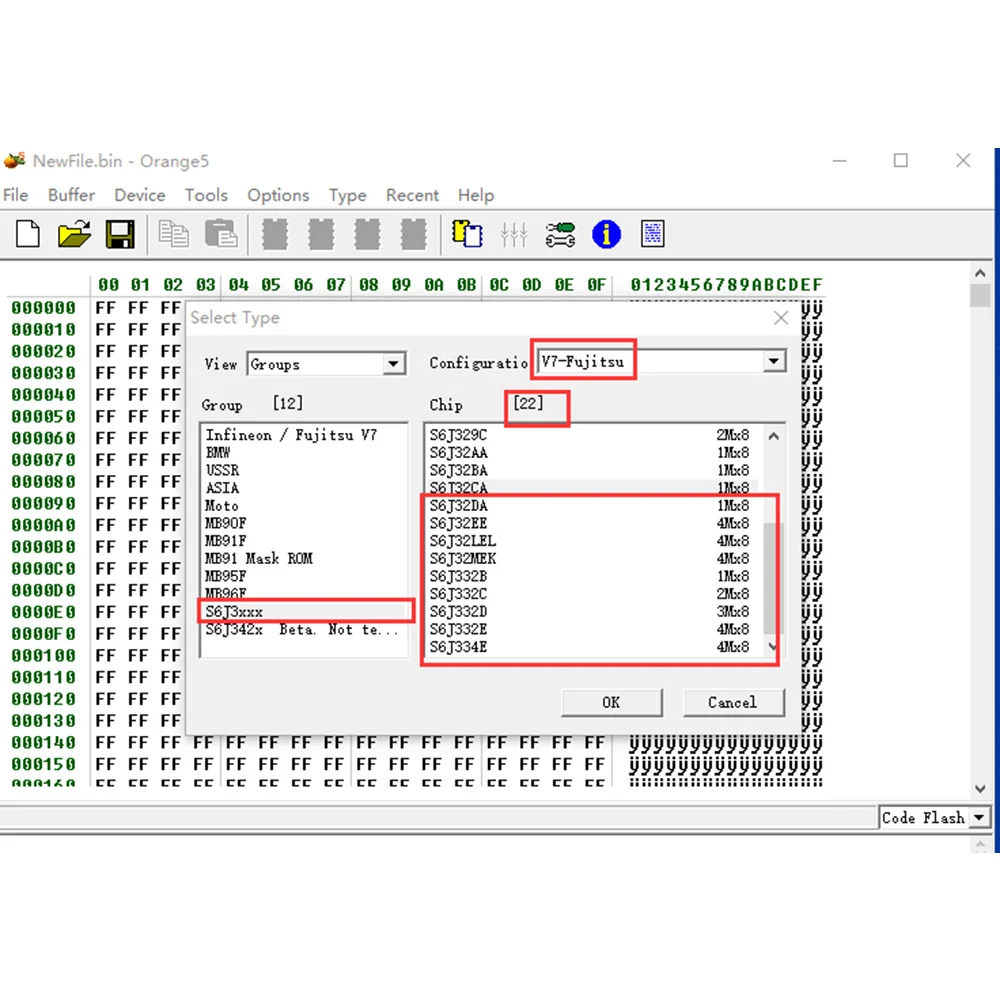Click the New file toolbar icon
Screen dimensions: 1000x1000
click(x=28, y=235)
